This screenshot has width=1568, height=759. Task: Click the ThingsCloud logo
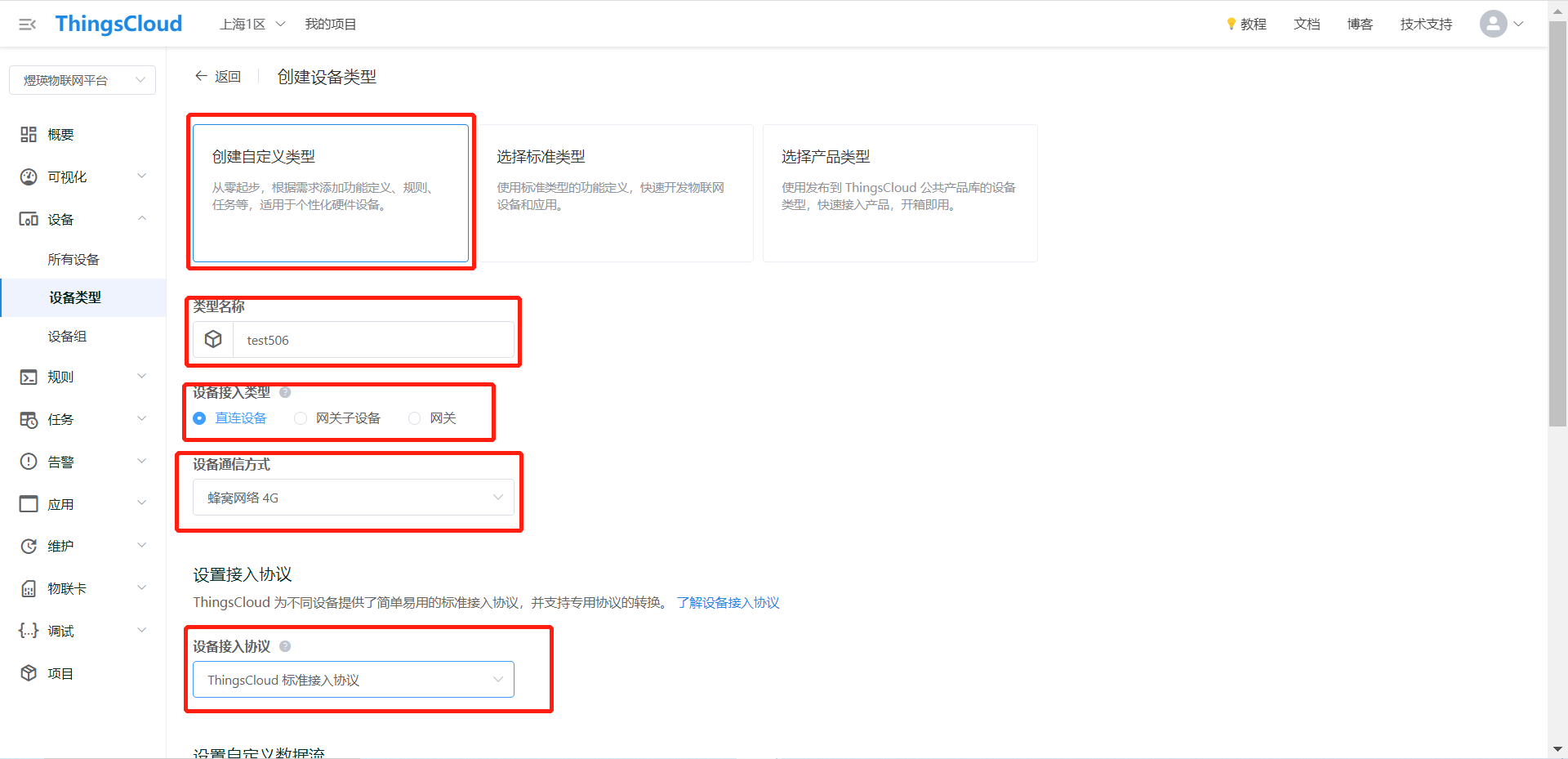(119, 24)
